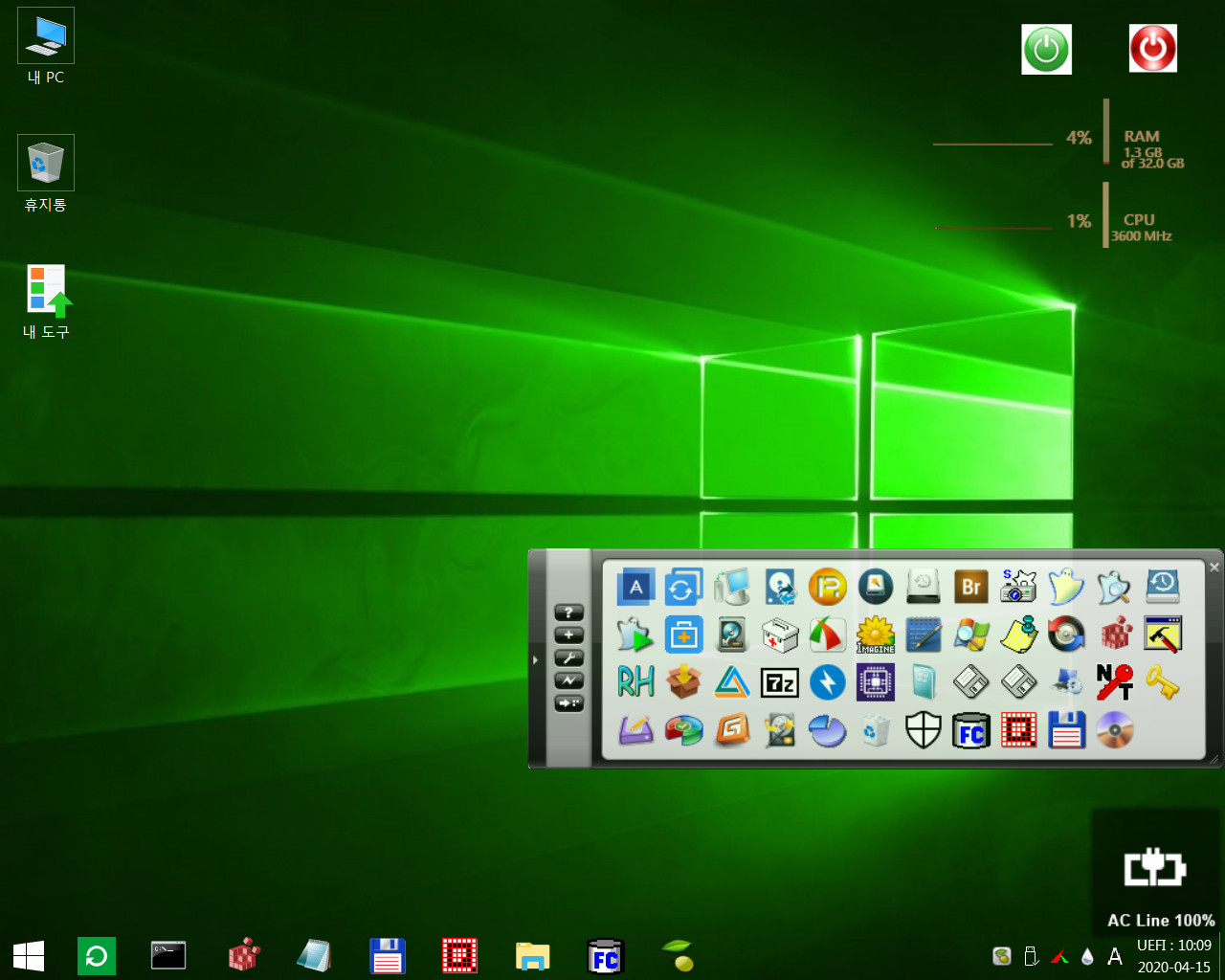Launch the 7z archiver icon
Image resolution: width=1225 pixels, height=980 pixels.
[779, 682]
